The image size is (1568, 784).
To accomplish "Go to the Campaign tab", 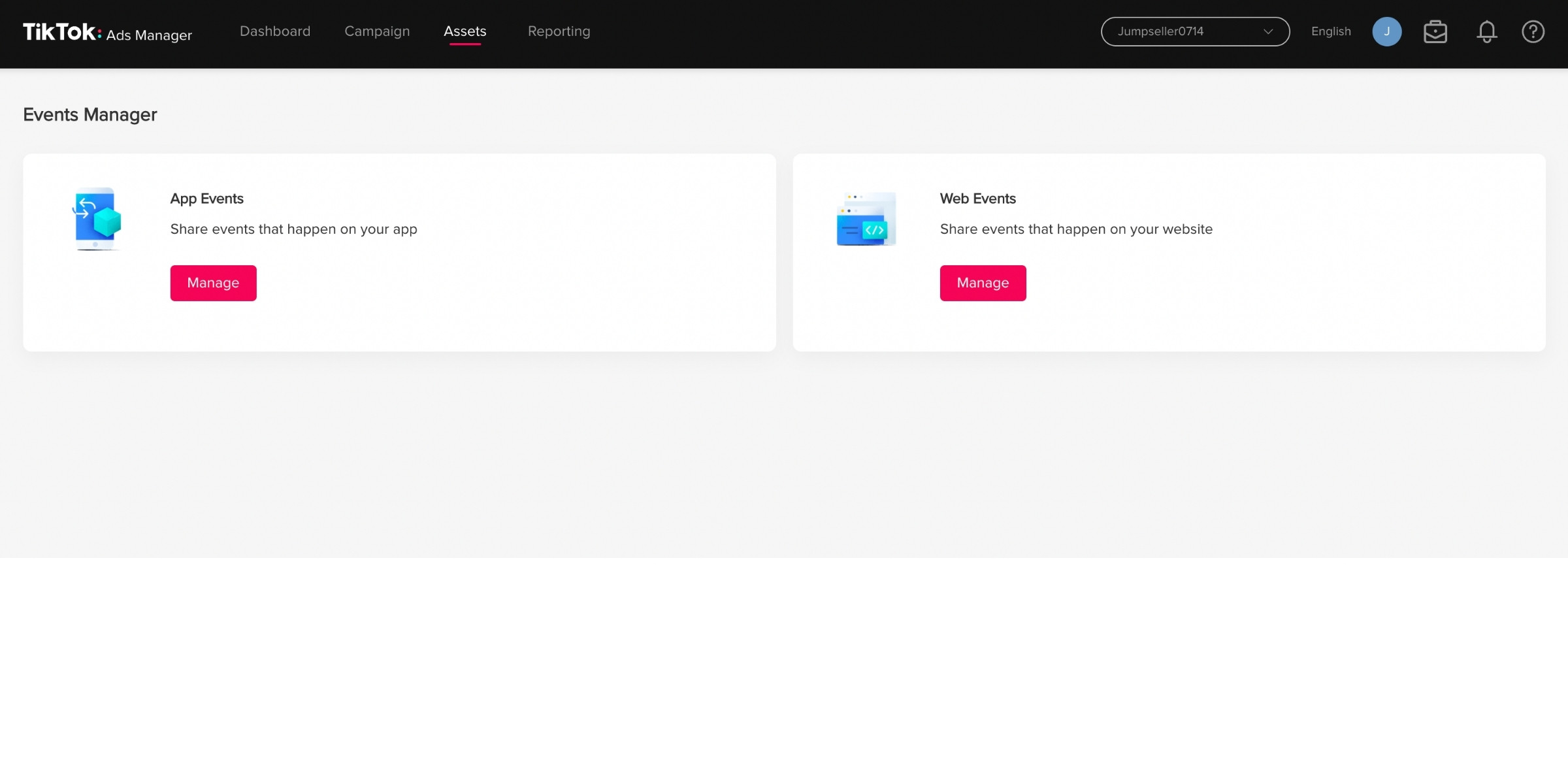I will click(377, 31).
